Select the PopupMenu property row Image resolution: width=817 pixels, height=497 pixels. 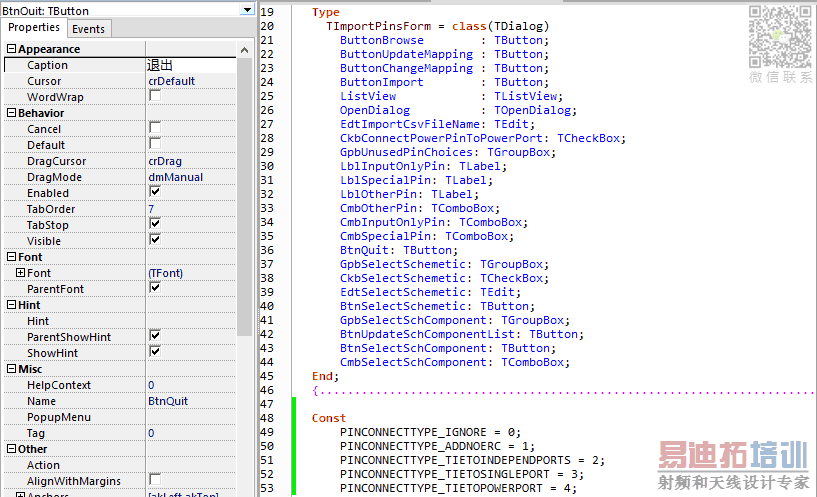point(119,417)
